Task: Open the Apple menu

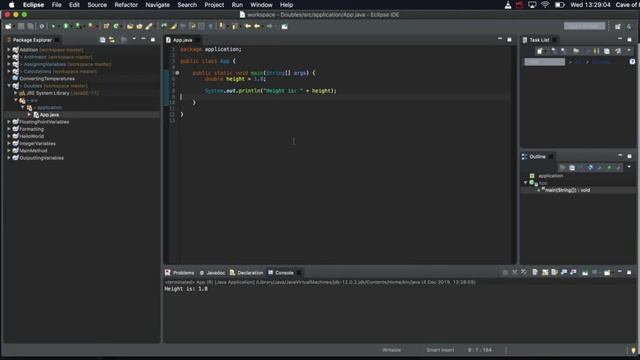Action: (11, 5)
